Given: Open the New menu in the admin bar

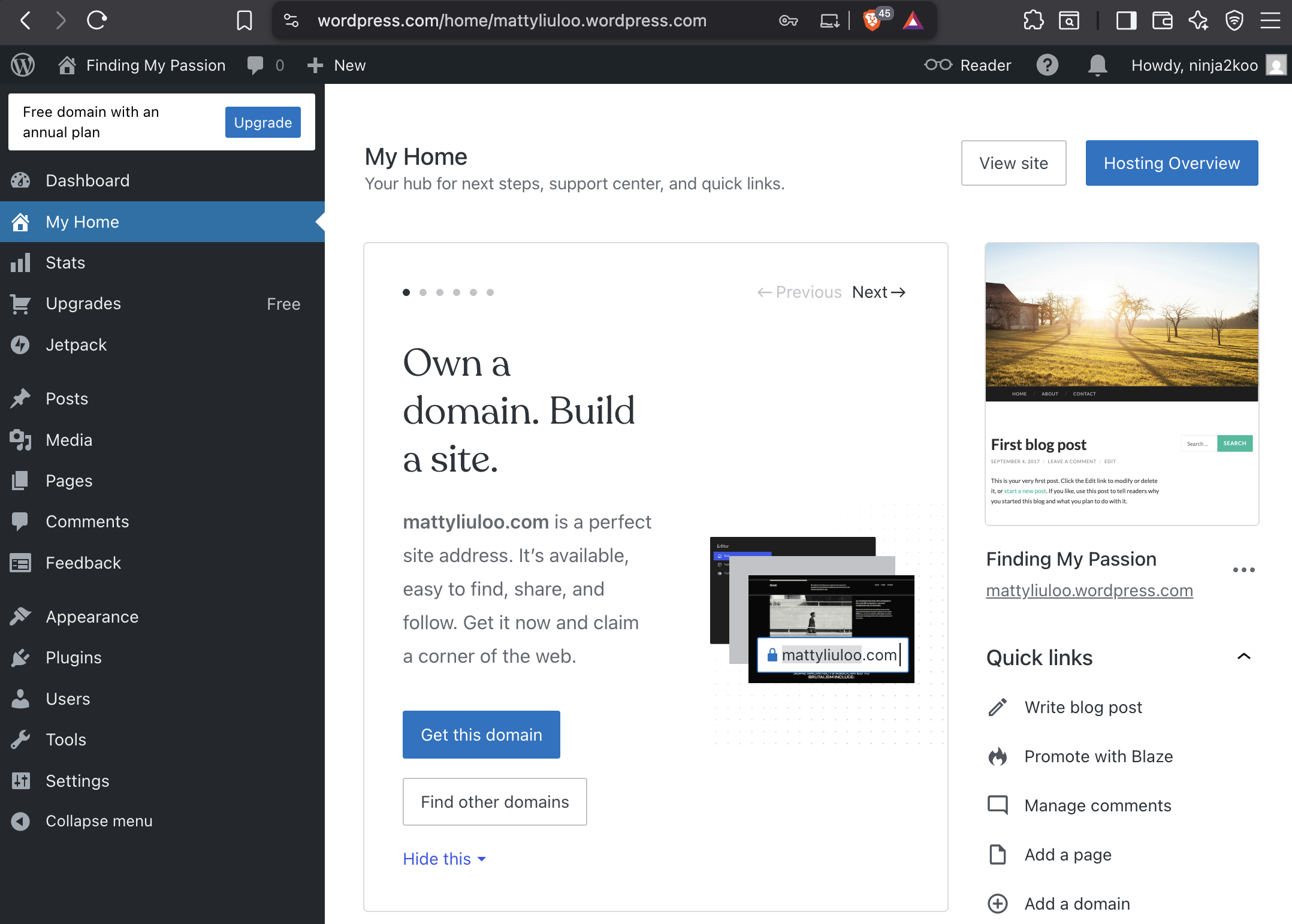Looking at the screenshot, I should click(x=336, y=65).
